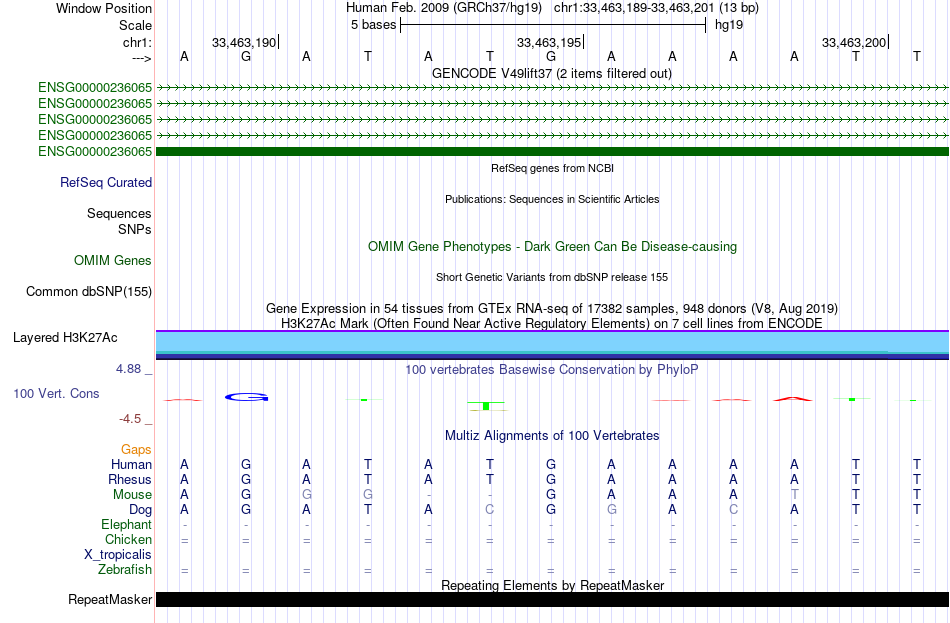This screenshot has width=950, height=623.
Task: Click 'Short Genetic Variants from dbSNP release 155'
Action: (552, 277)
